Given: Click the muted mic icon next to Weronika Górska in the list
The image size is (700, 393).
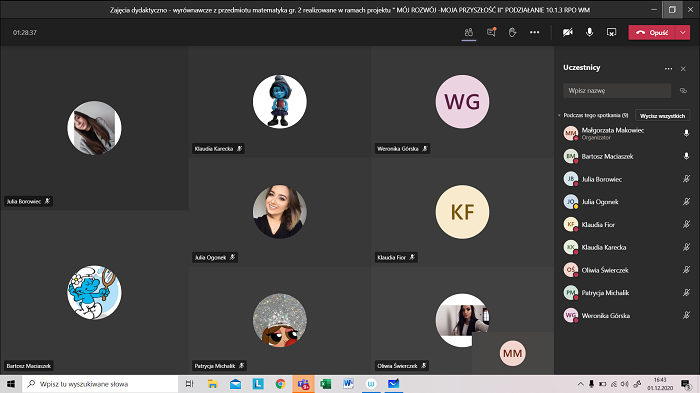Looking at the screenshot, I should coord(686,315).
